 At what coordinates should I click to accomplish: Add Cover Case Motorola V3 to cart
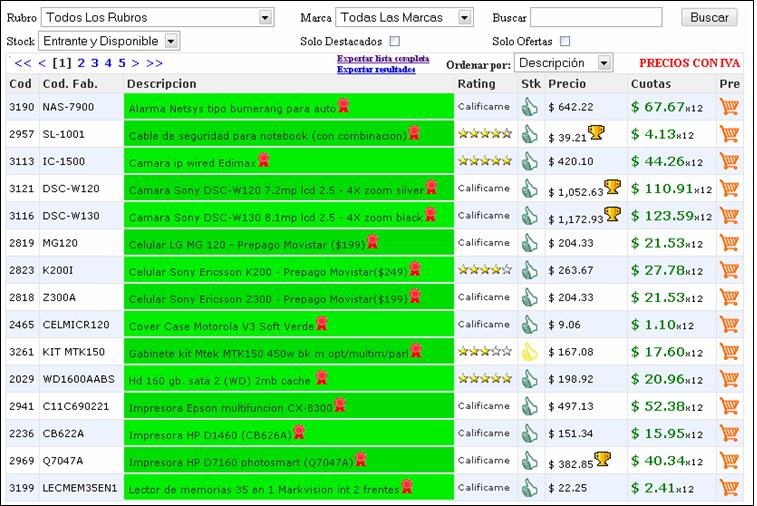pos(729,324)
